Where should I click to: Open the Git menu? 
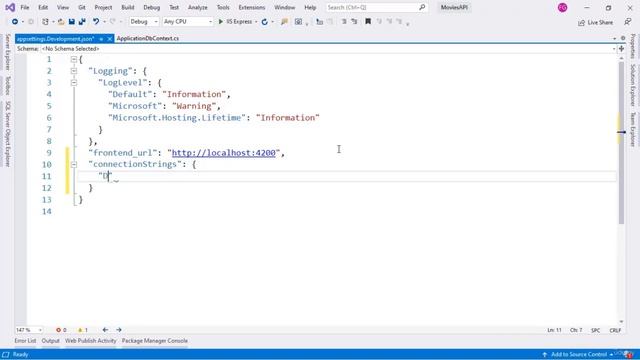tap(82, 7)
